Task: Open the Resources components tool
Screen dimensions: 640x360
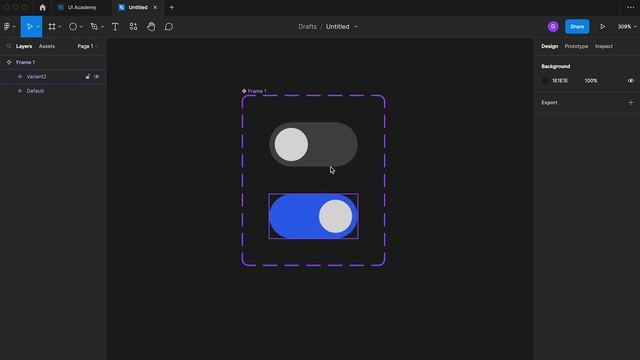Action: [133, 27]
